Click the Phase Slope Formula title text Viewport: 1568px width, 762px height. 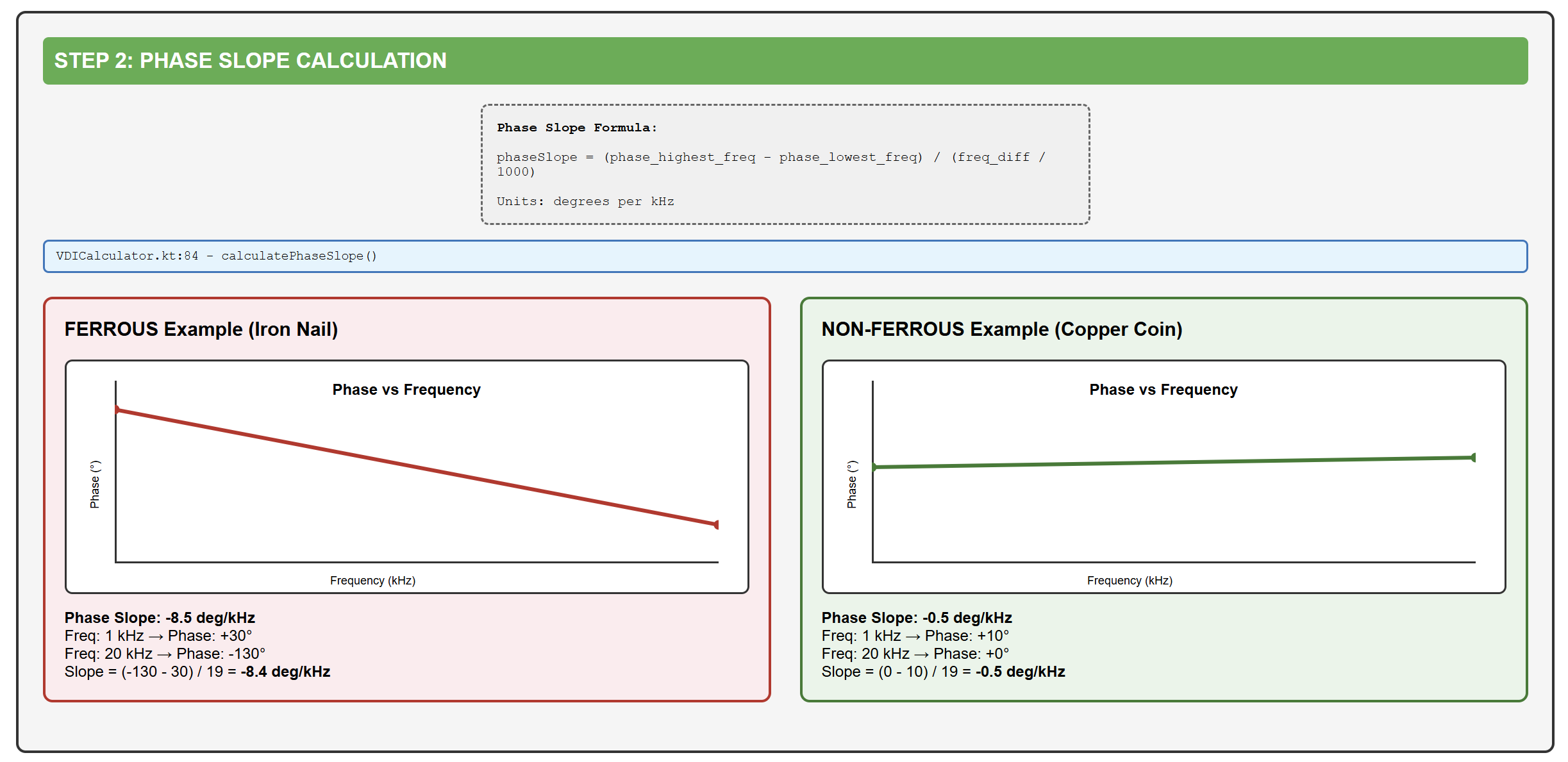(576, 128)
